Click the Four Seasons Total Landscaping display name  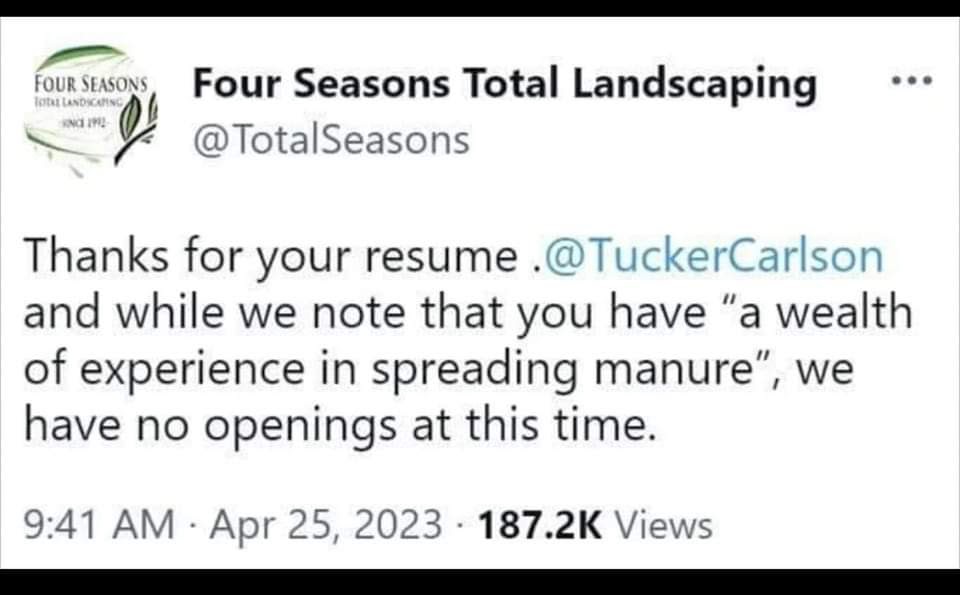click(x=507, y=84)
